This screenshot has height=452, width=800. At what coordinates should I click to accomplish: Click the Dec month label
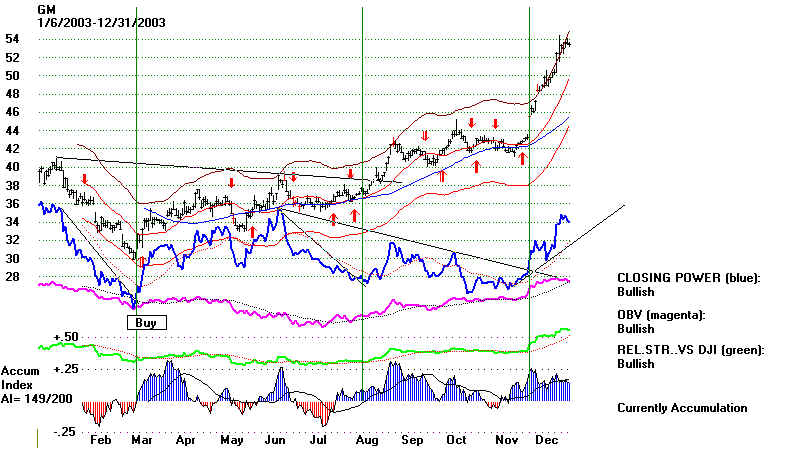(547, 440)
